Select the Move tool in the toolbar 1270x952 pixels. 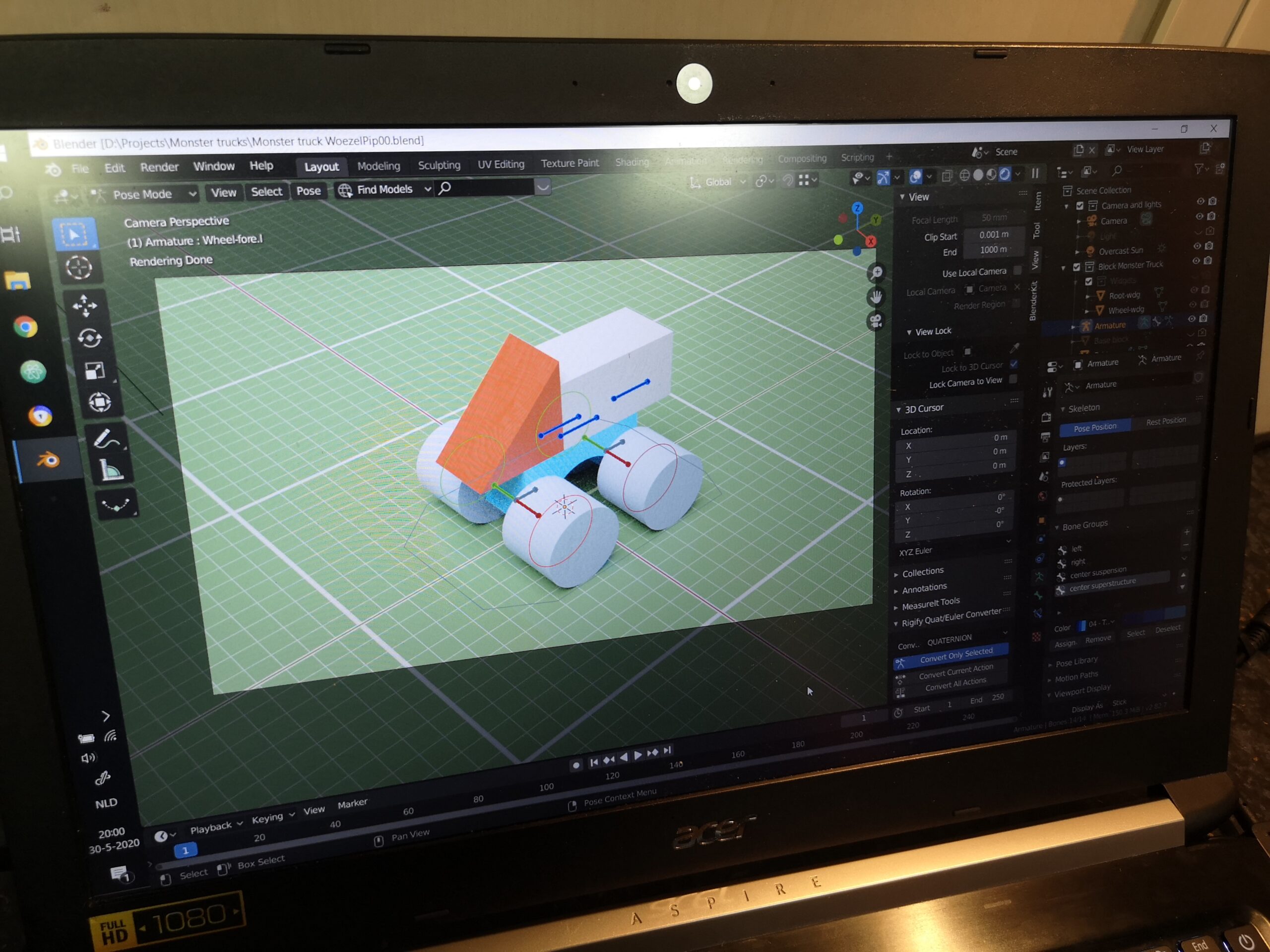coord(85,306)
